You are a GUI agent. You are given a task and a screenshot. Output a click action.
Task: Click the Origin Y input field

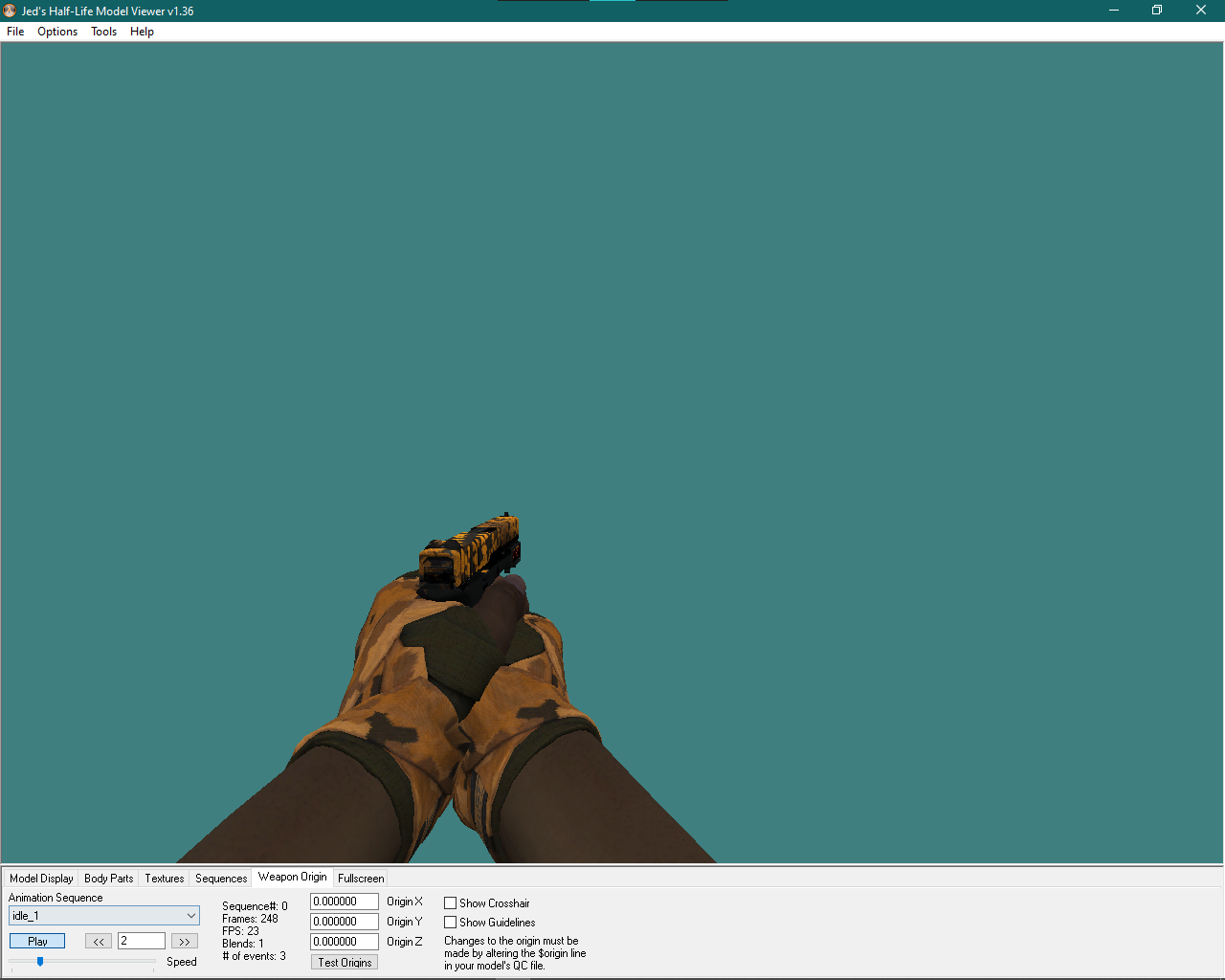coord(345,922)
